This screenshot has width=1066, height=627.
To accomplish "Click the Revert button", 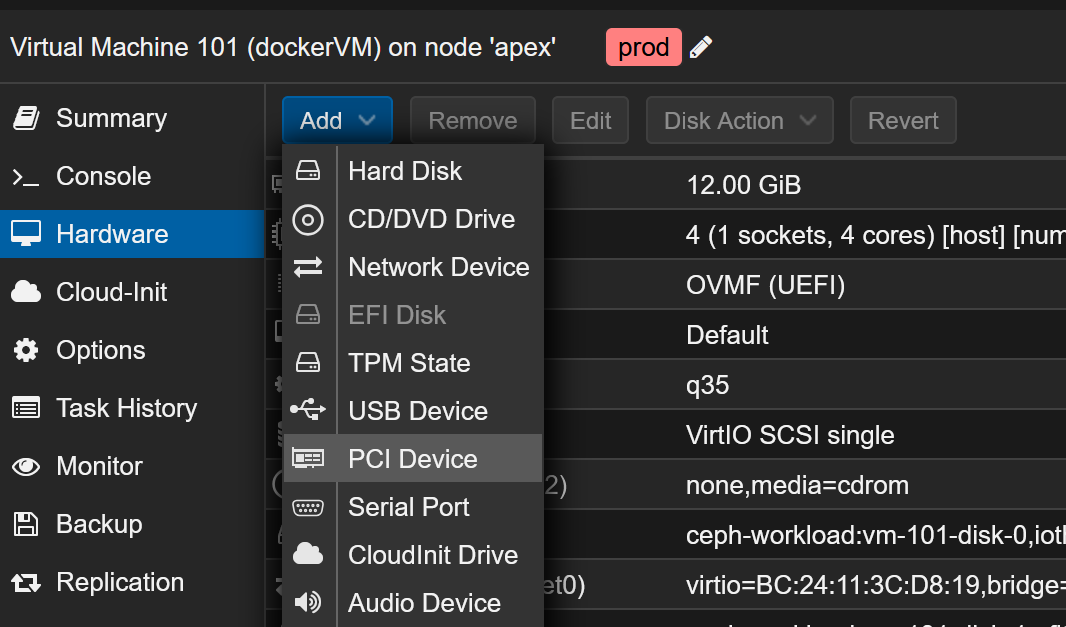I will pos(903,121).
